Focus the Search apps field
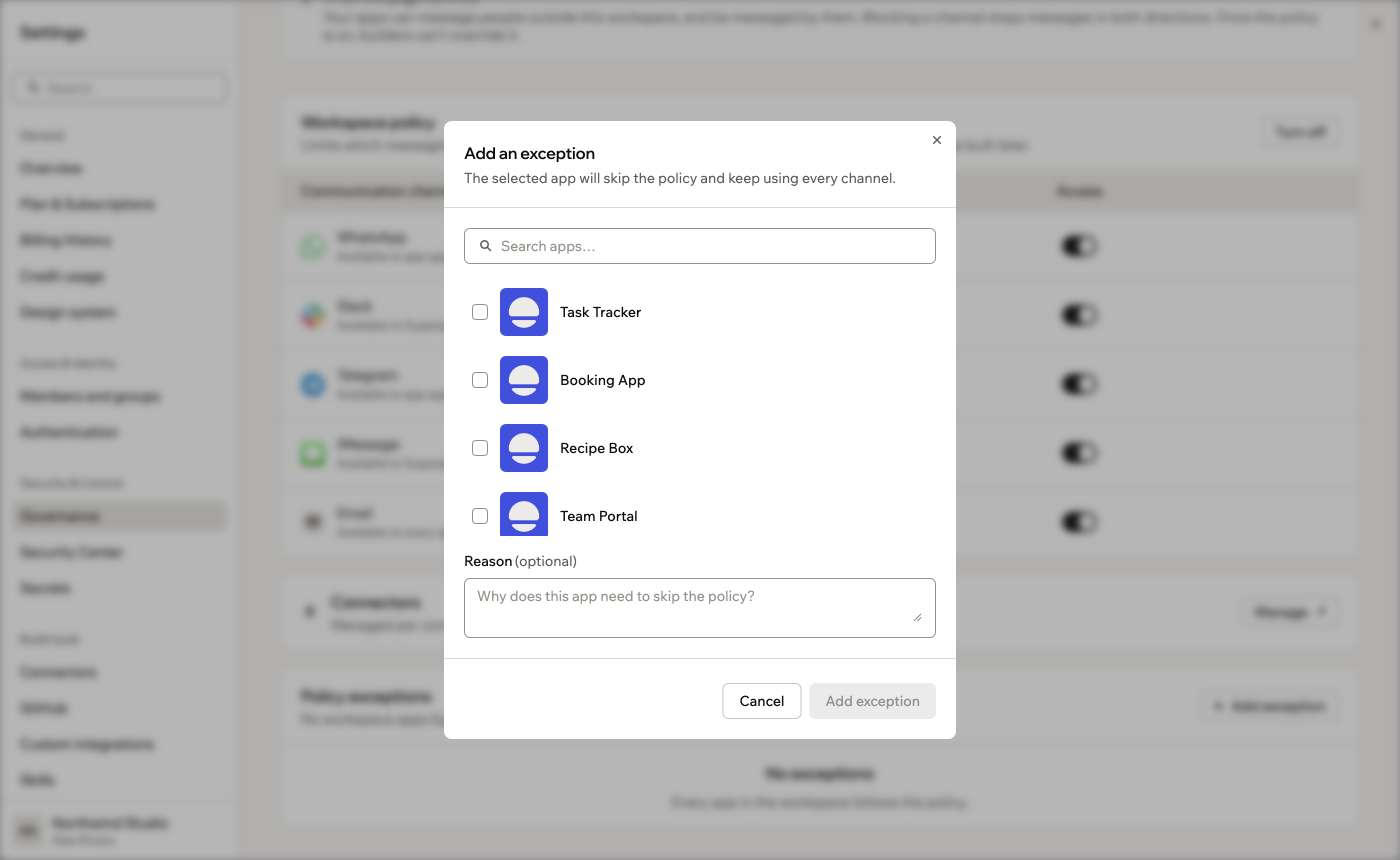Image resolution: width=1400 pixels, height=860 pixels. pyautogui.click(x=700, y=246)
